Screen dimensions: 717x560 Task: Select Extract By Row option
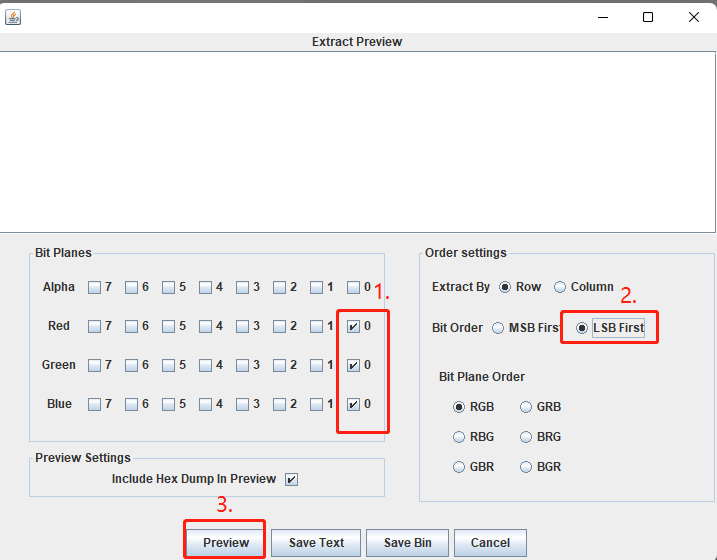point(505,287)
